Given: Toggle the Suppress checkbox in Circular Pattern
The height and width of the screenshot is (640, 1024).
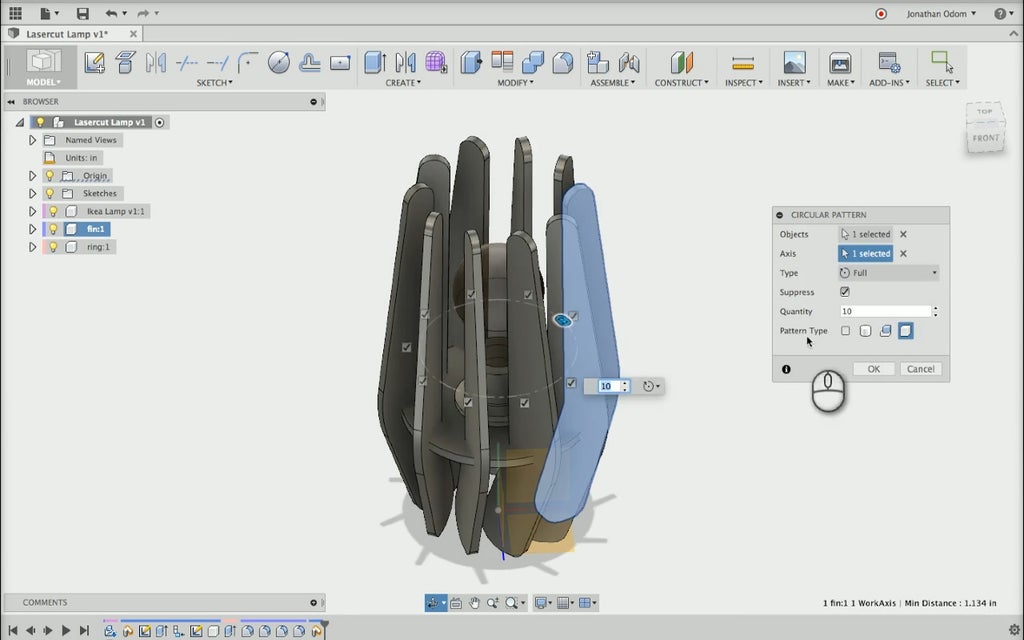Looking at the screenshot, I should (x=845, y=292).
